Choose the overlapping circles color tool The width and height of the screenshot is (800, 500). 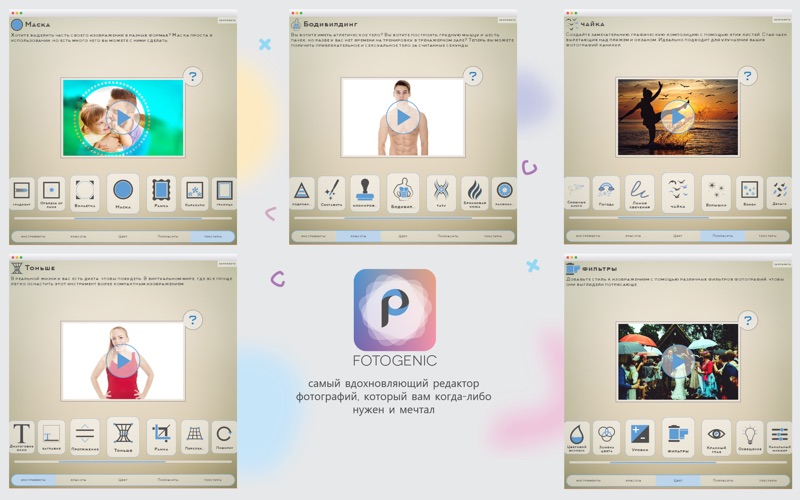click(x=606, y=437)
